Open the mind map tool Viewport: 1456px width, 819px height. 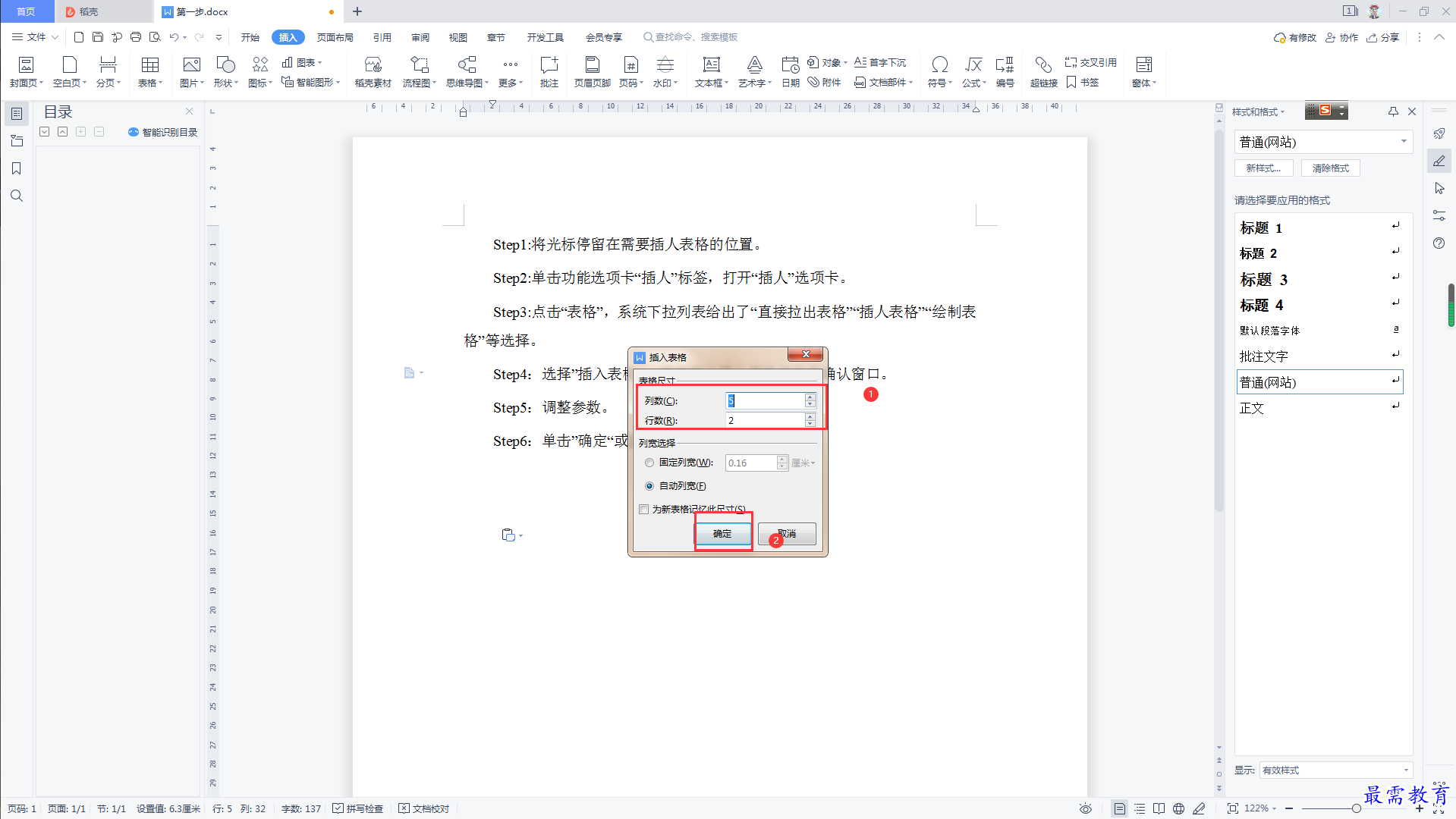pos(467,72)
